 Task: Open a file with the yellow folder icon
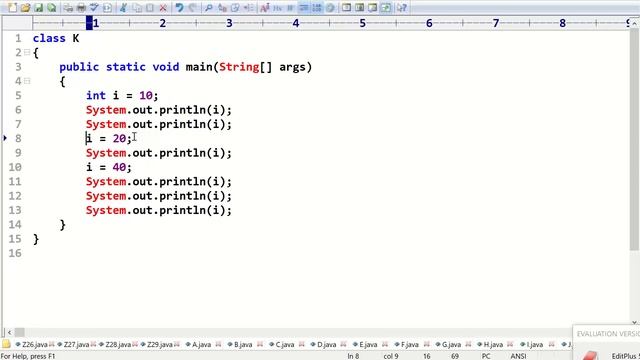click(25, 7)
